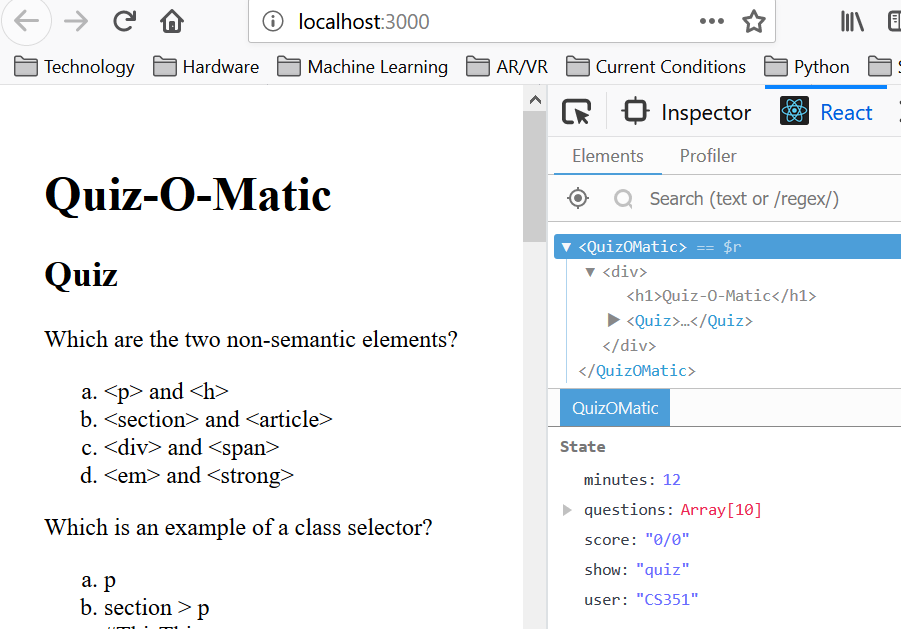Expand the questions Array[10] state
Image resolution: width=901 pixels, height=629 pixels.
[x=568, y=510]
